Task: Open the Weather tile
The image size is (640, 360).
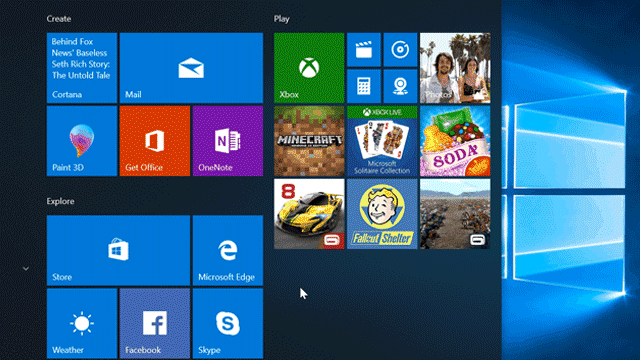Action: tap(82, 323)
